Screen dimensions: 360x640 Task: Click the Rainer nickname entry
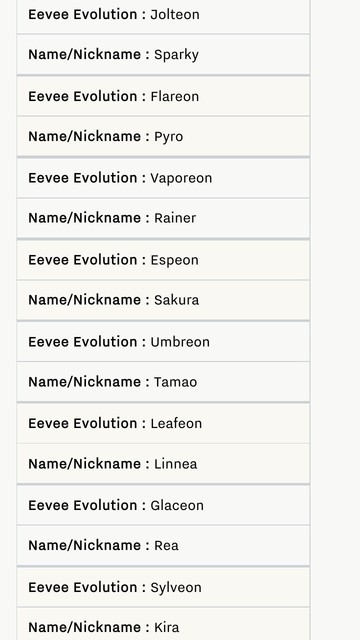[163, 218]
